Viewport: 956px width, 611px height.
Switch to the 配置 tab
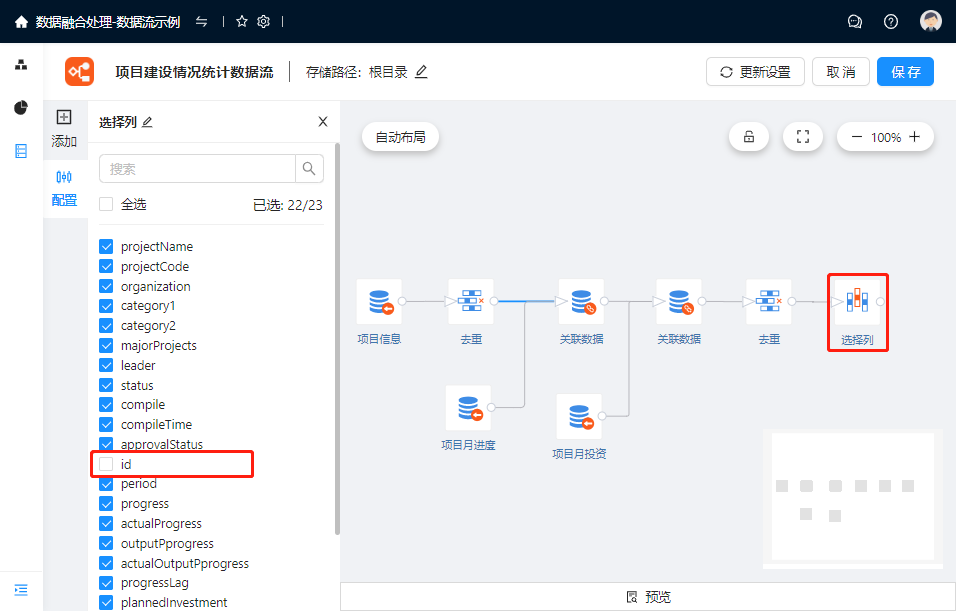point(64,187)
